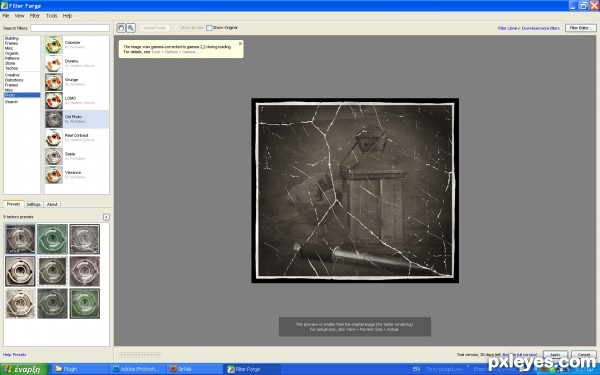Toggle the Show Border checkbox

point(176,28)
